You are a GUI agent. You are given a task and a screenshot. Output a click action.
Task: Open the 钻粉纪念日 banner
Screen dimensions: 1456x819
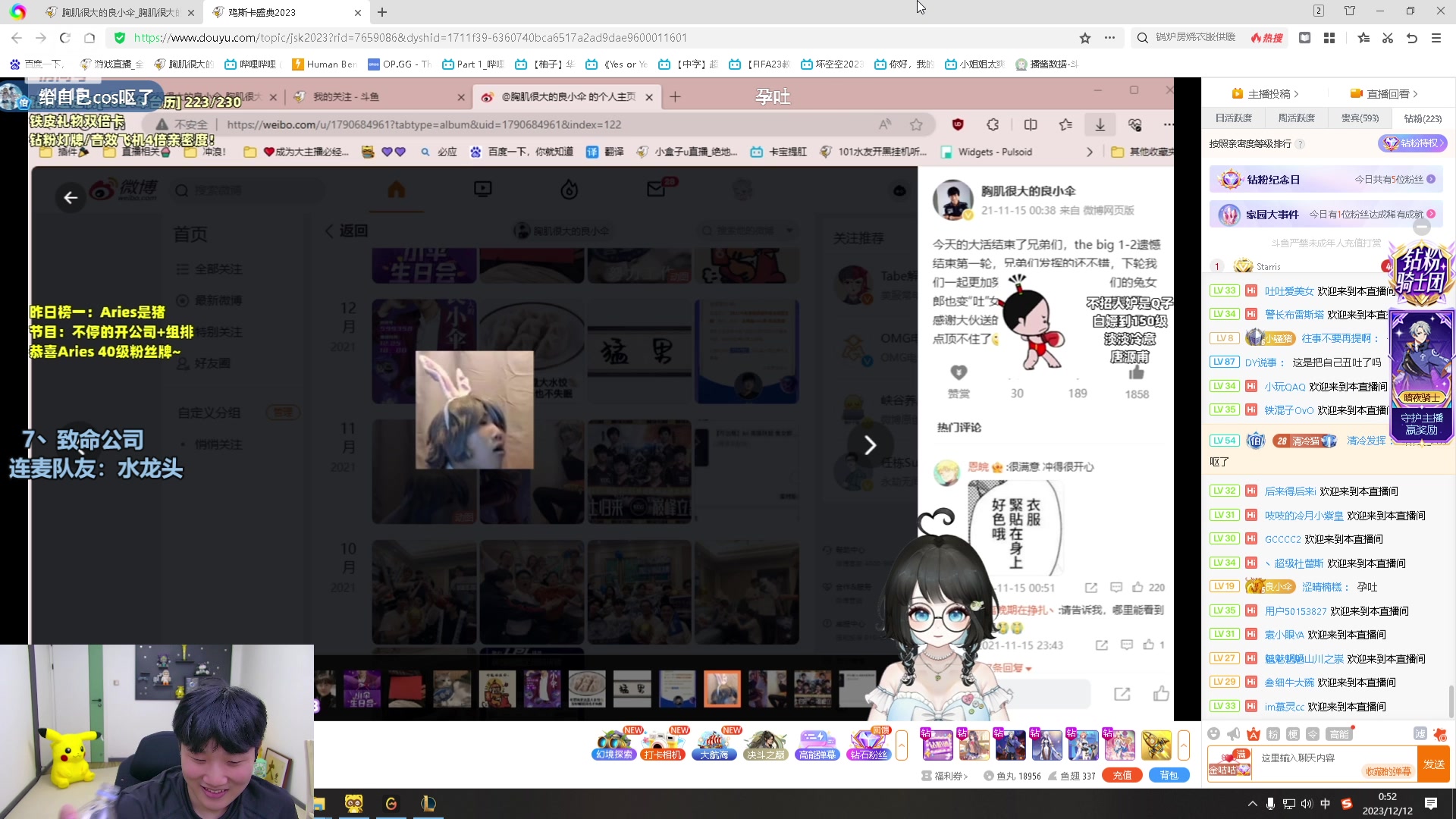tap(1326, 180)
